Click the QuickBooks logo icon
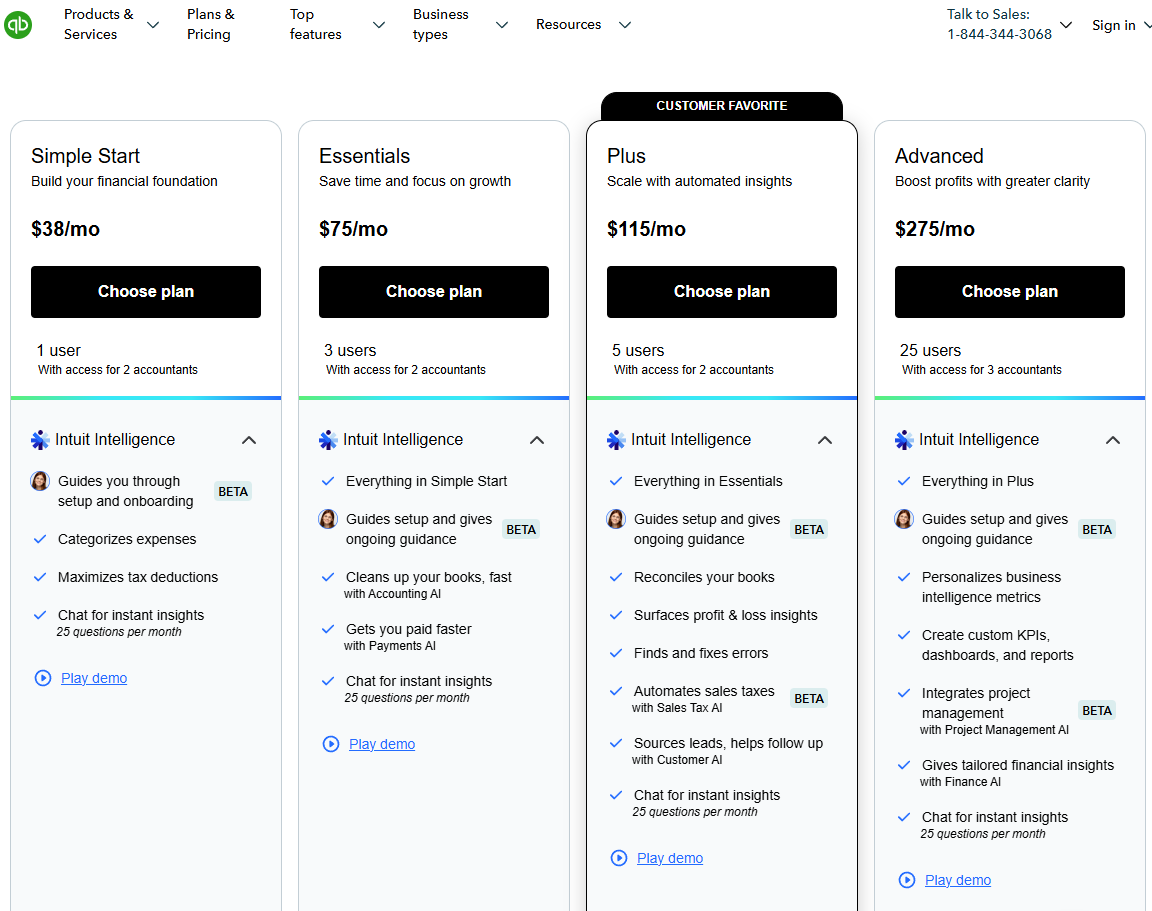 (18, 25)
